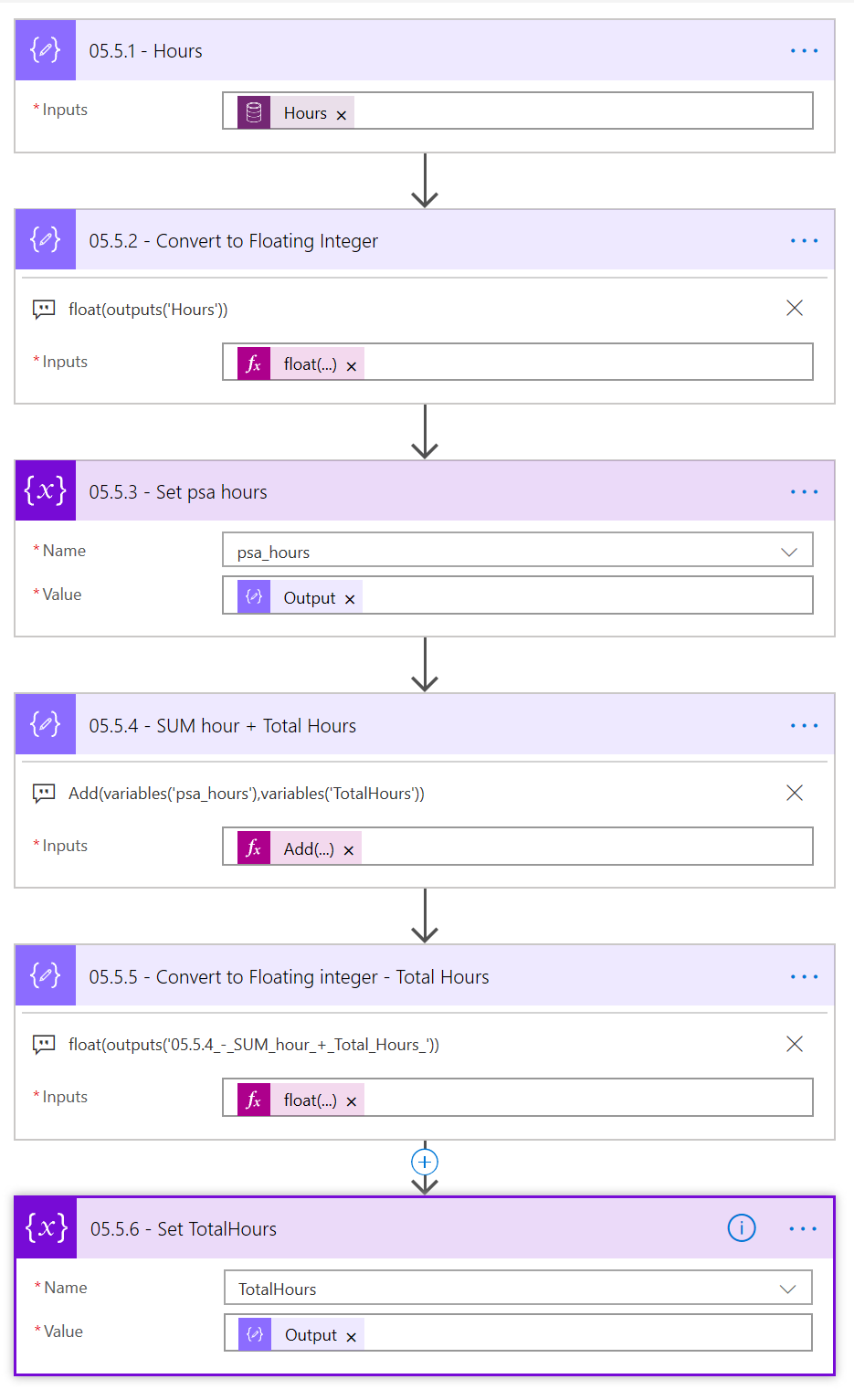Open the 05.5.1 Hours action menu ellipsis
This screenshot has height=1400, width=854.
[x=804, y=51]
